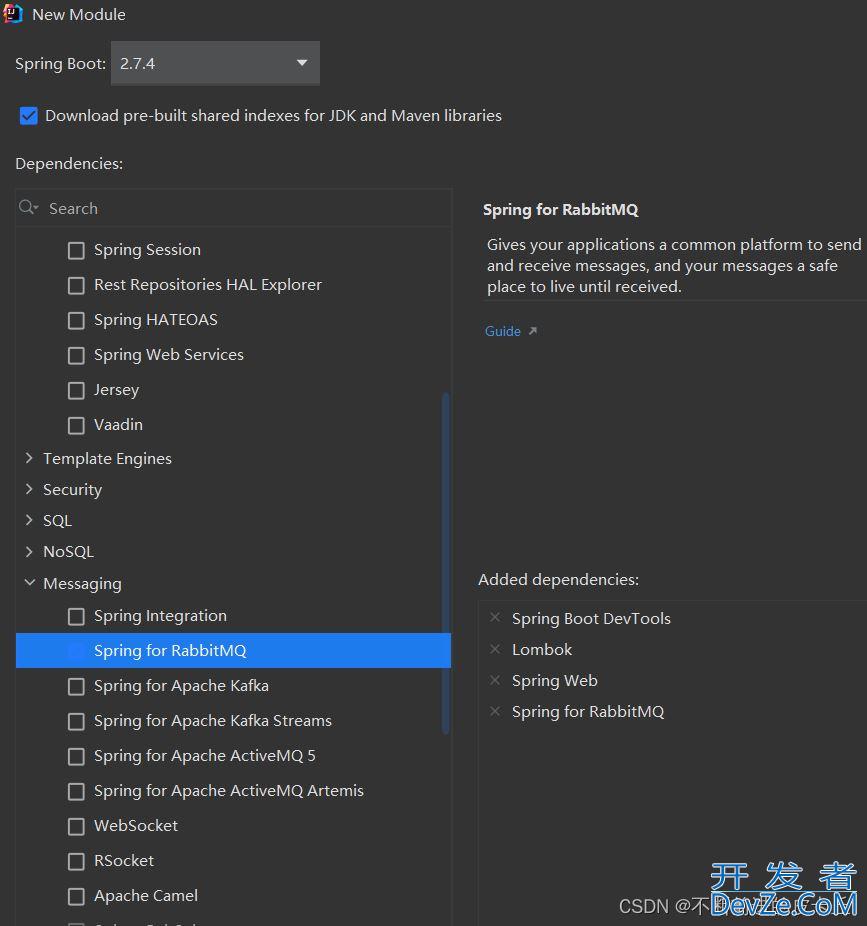The image size is (867, 926).
Task: Check the WebSocket checkbox
Action: (x=76, y=826)
